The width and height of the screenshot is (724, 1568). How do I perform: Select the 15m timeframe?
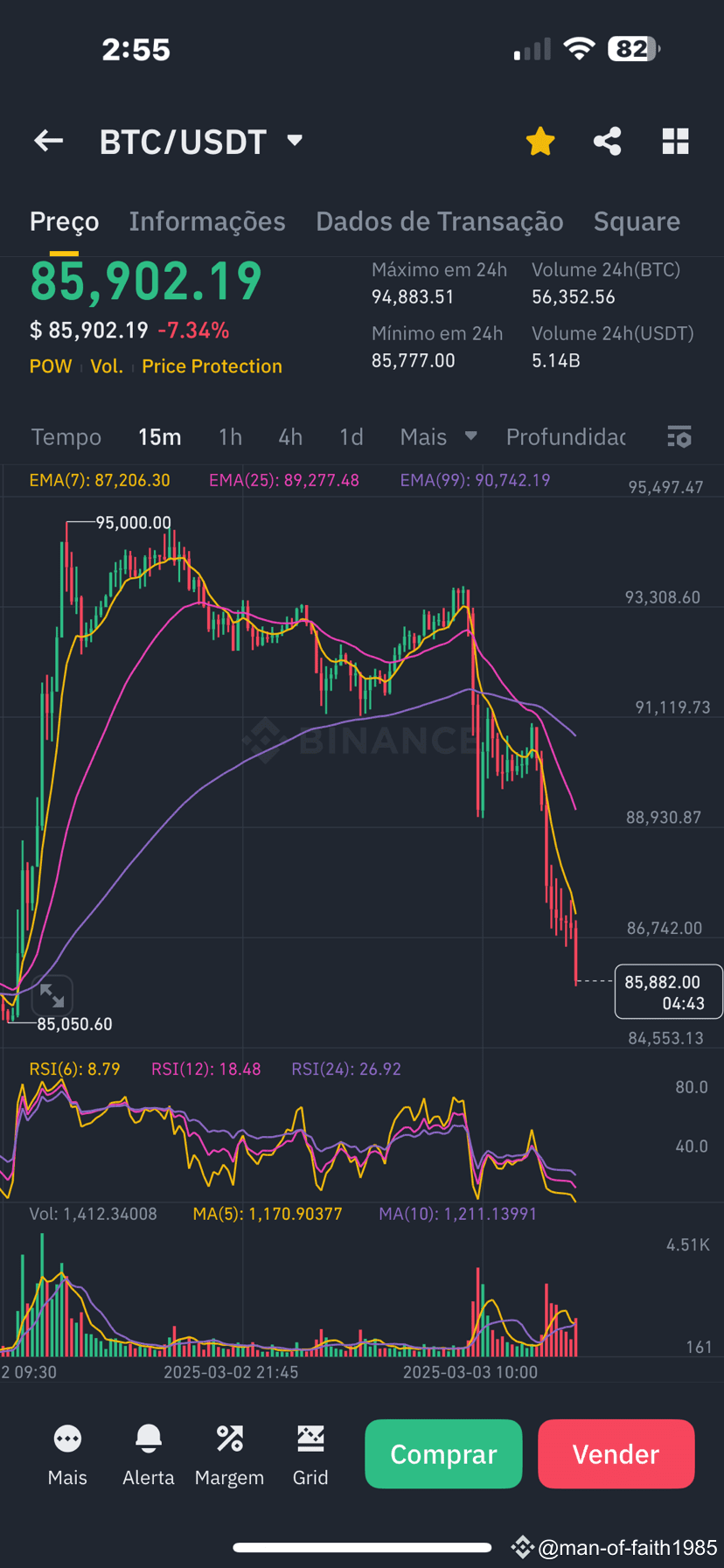160,436
